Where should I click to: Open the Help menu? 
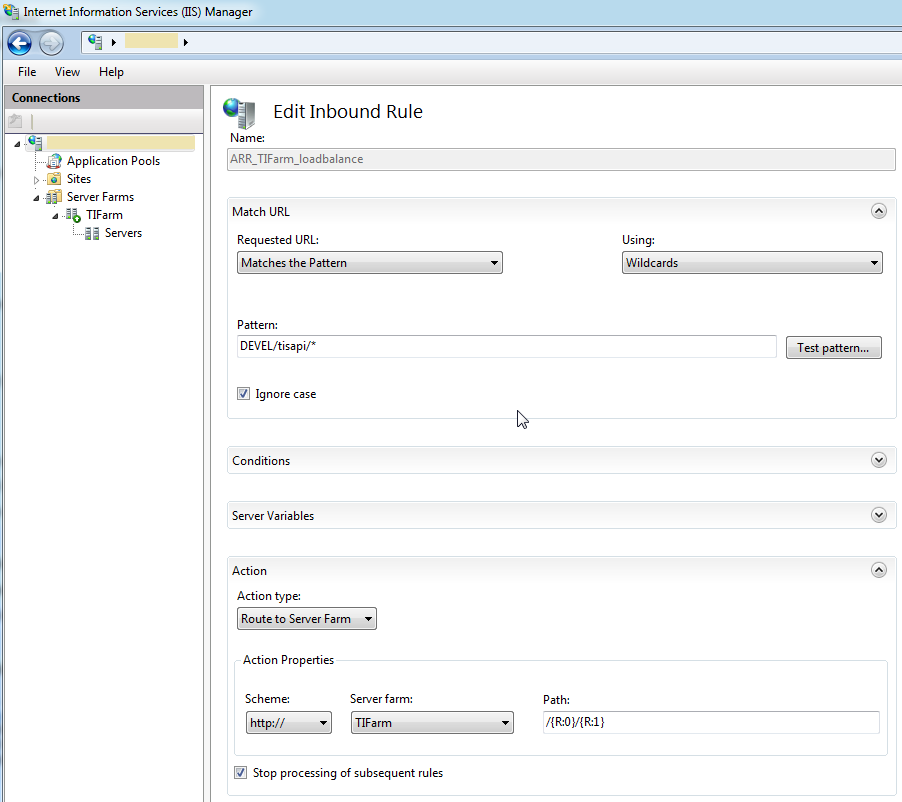pyautogui.click(x=111, y=72)
